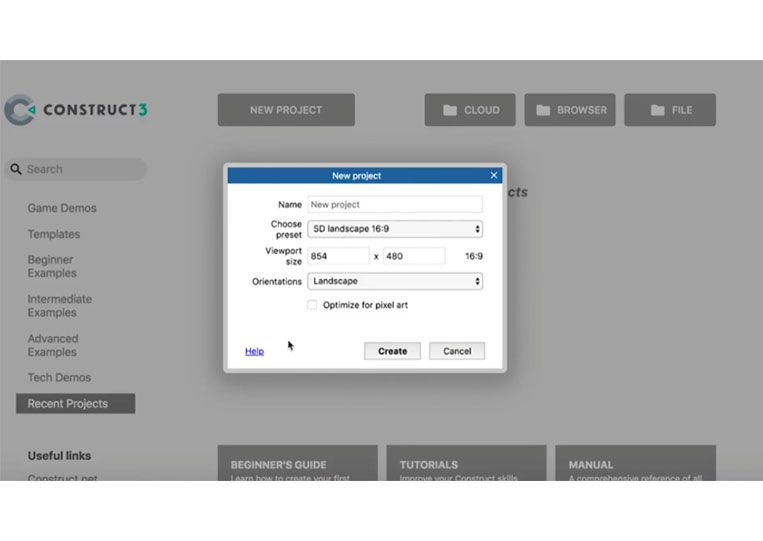This screenshot has height=541, width=763.
Task: Click the Search box in sidebar
Action: point(76,169)
